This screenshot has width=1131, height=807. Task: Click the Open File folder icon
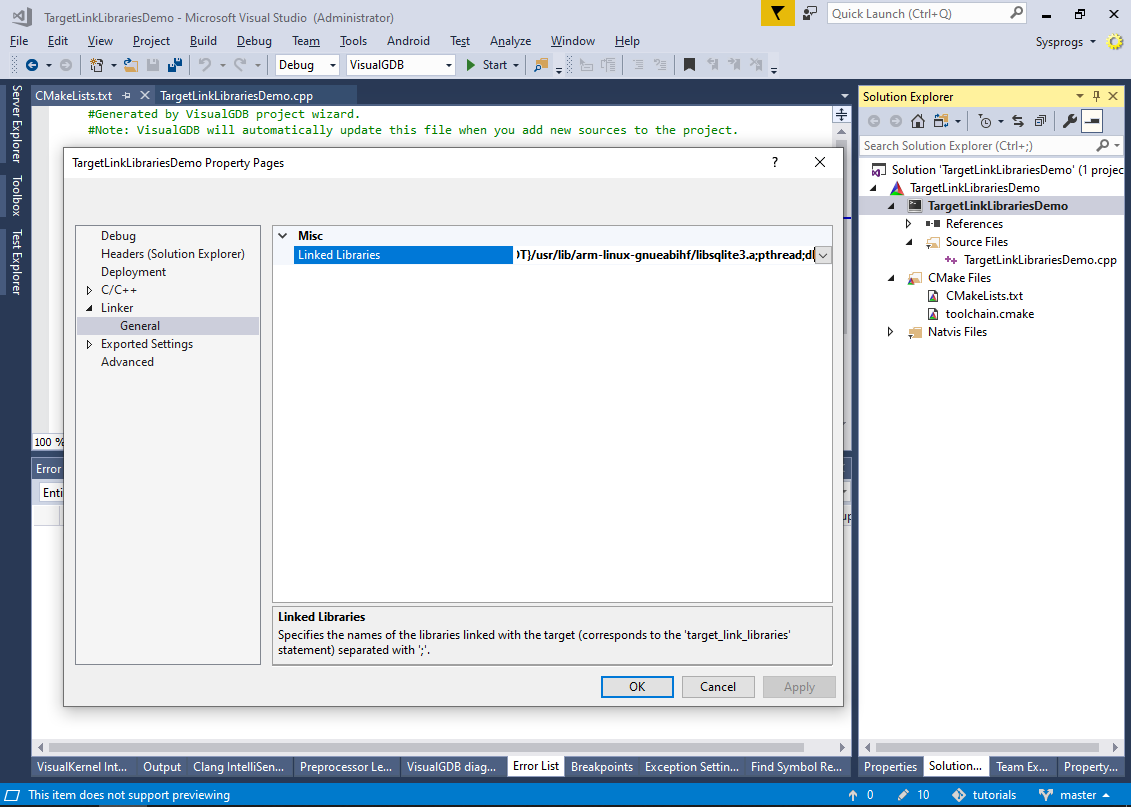pyautogui.click(x=131, y=65)
